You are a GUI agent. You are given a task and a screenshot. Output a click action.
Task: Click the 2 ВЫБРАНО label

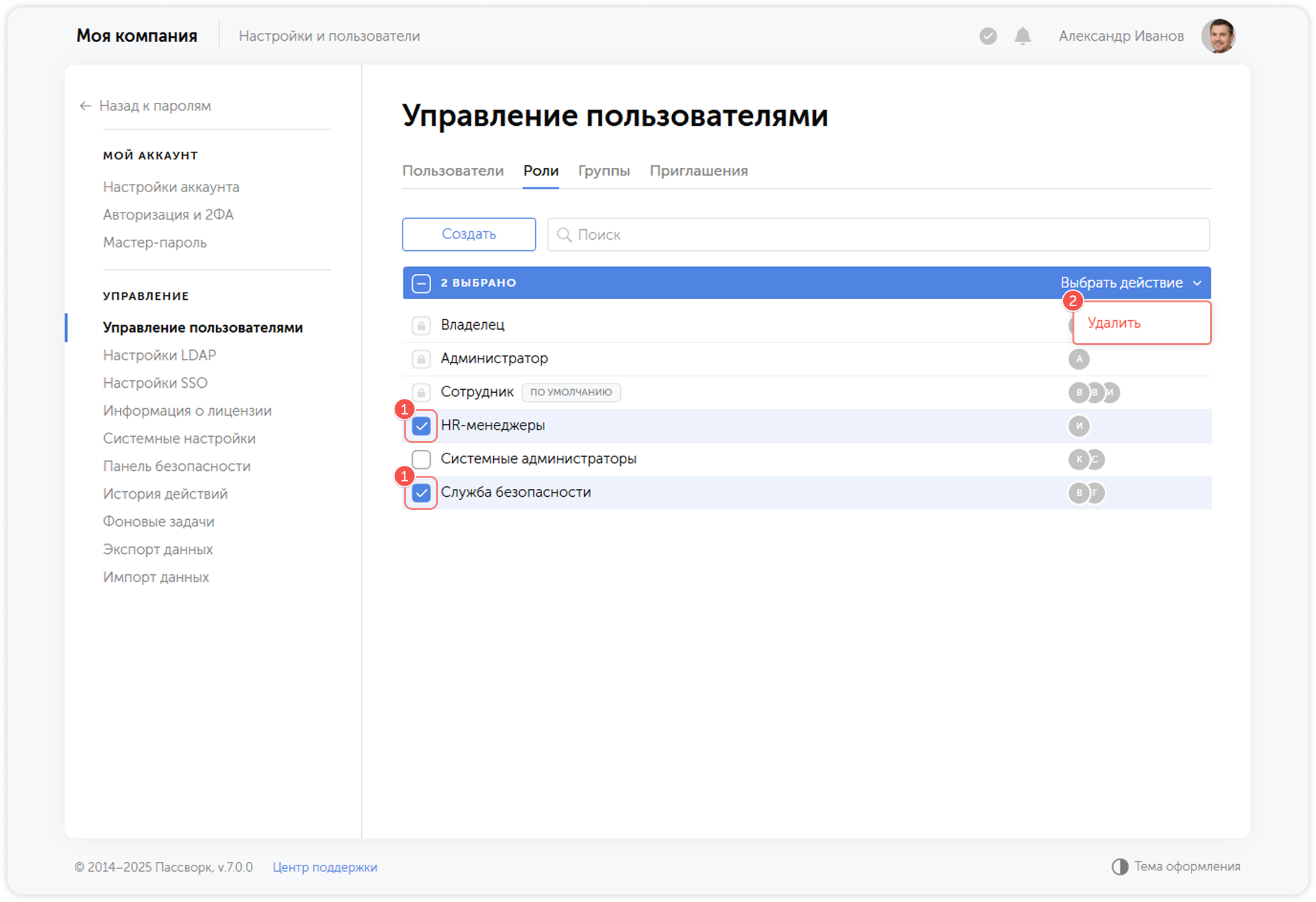click(x=478, y=283)
